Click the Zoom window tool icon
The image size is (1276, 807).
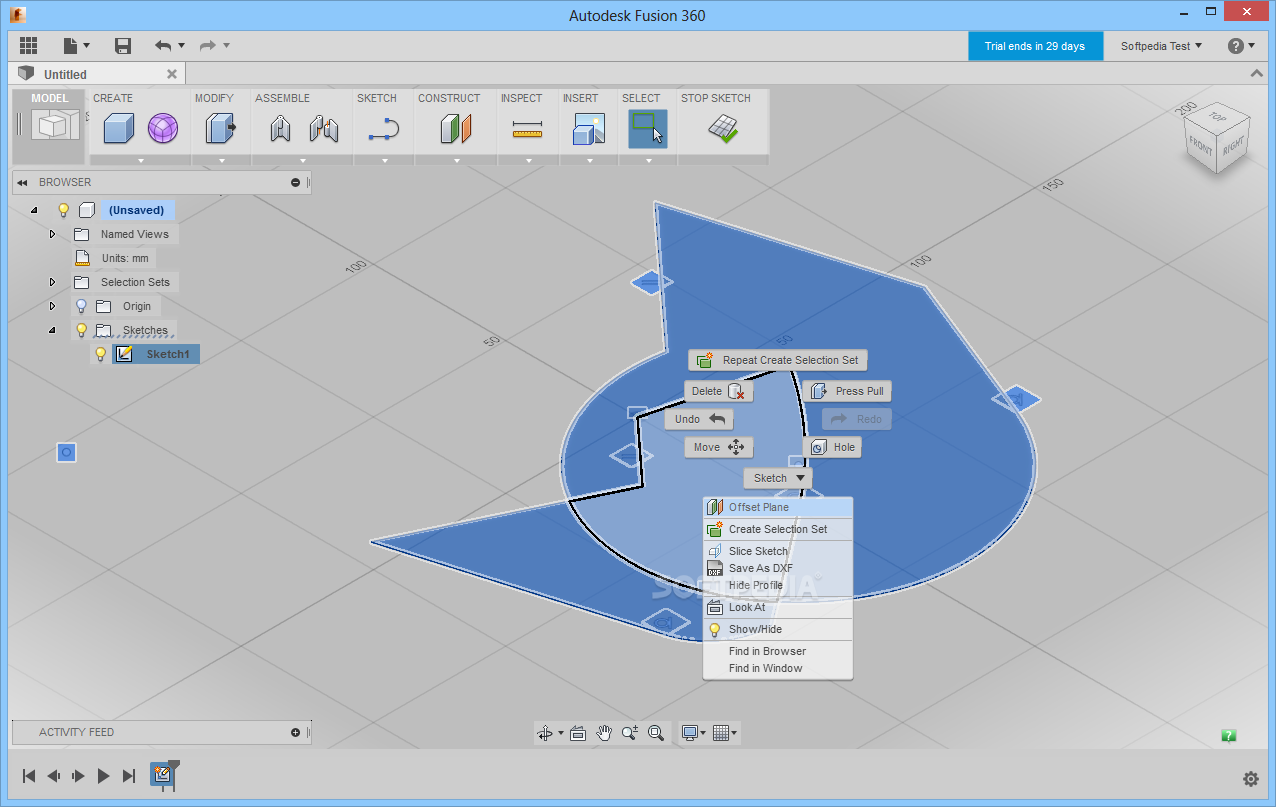(x=629, y=733)
